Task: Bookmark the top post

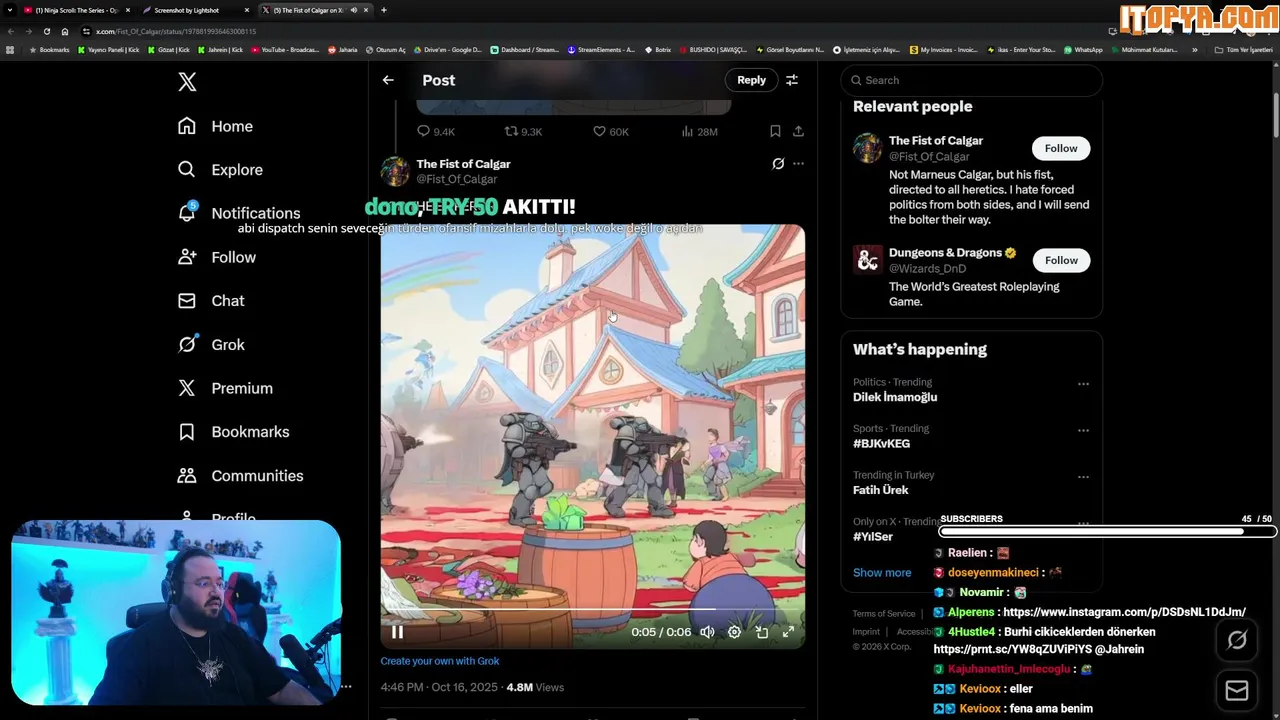Action: [x=775, y=131]
